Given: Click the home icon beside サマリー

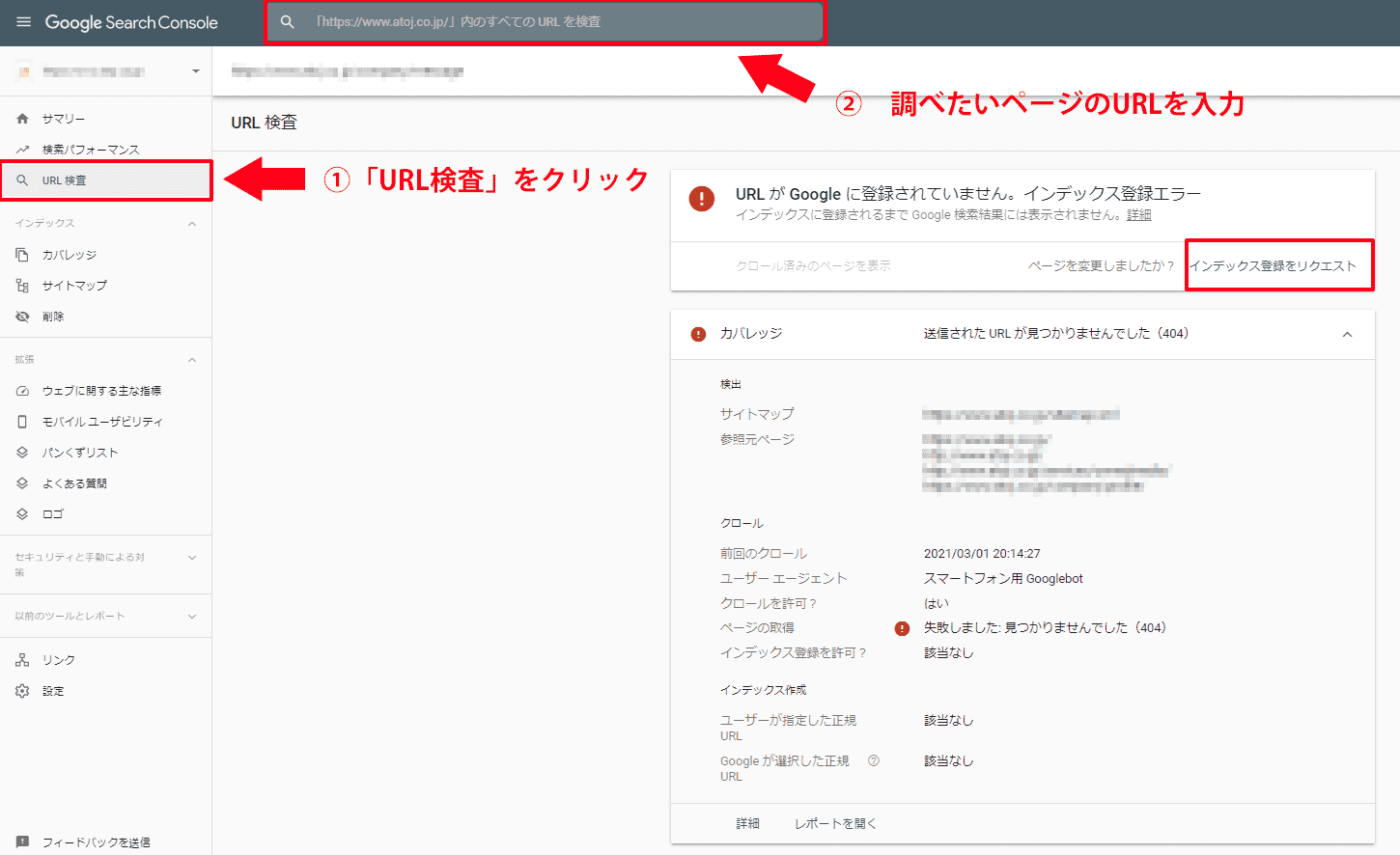Looking at the screenshot, I should tap(22, 119).
